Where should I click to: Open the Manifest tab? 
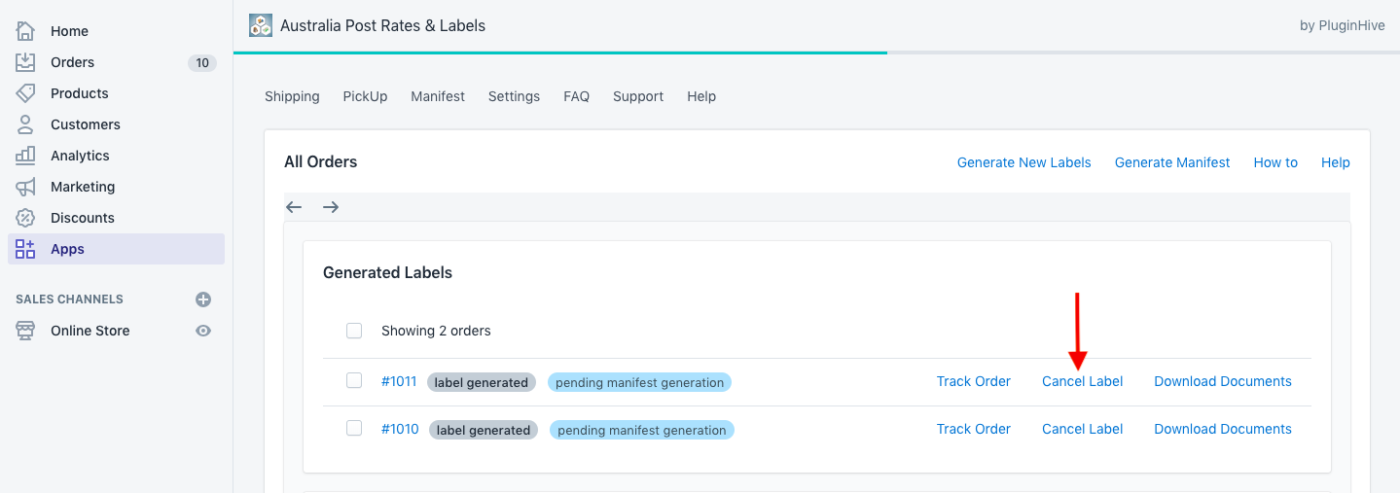click(438, 97)
